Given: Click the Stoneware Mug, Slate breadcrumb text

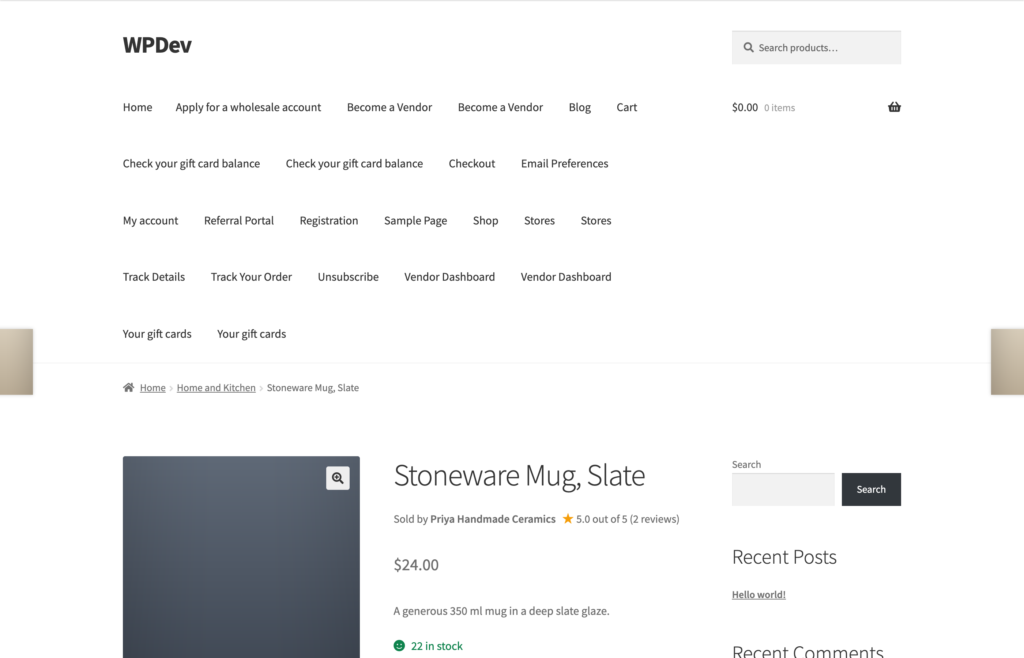Looking at the screenshot, I should [313, 388].
